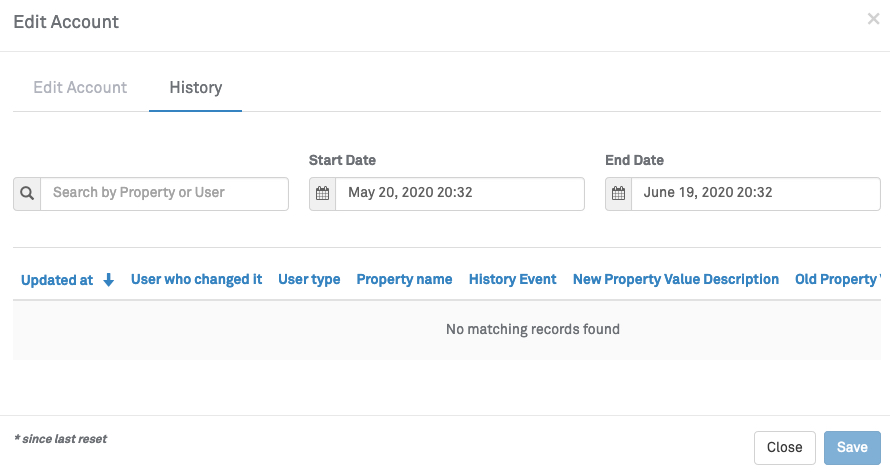Close the Edit Account dialog with X
Viewport: 890px width, 472px height.
[873, 20]
